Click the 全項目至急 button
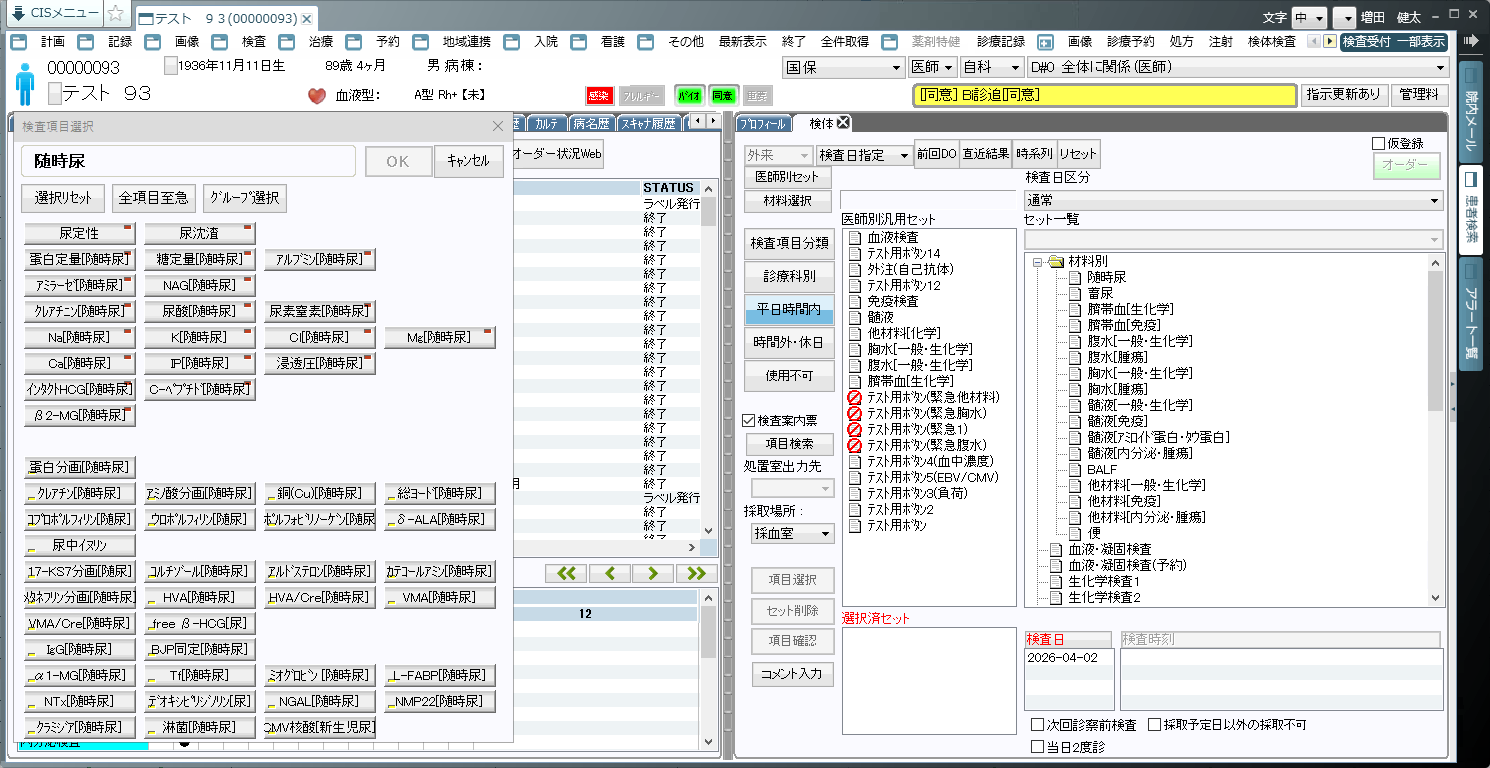Viewport: 1490px width, 768px height. 154,198
